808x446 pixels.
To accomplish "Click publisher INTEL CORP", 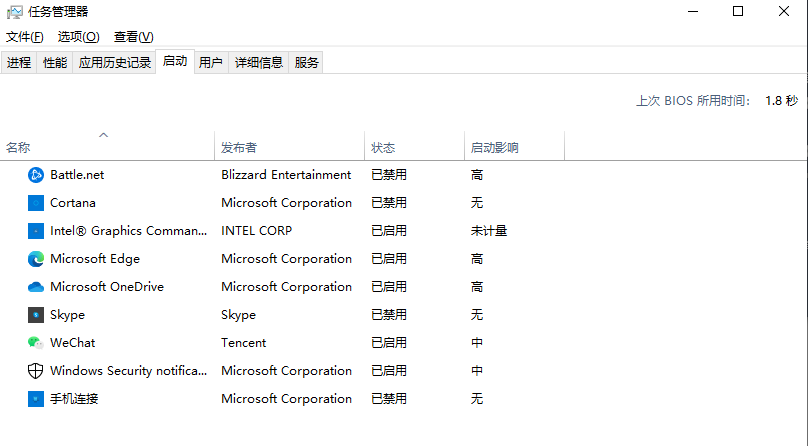I will click(257, 231).
